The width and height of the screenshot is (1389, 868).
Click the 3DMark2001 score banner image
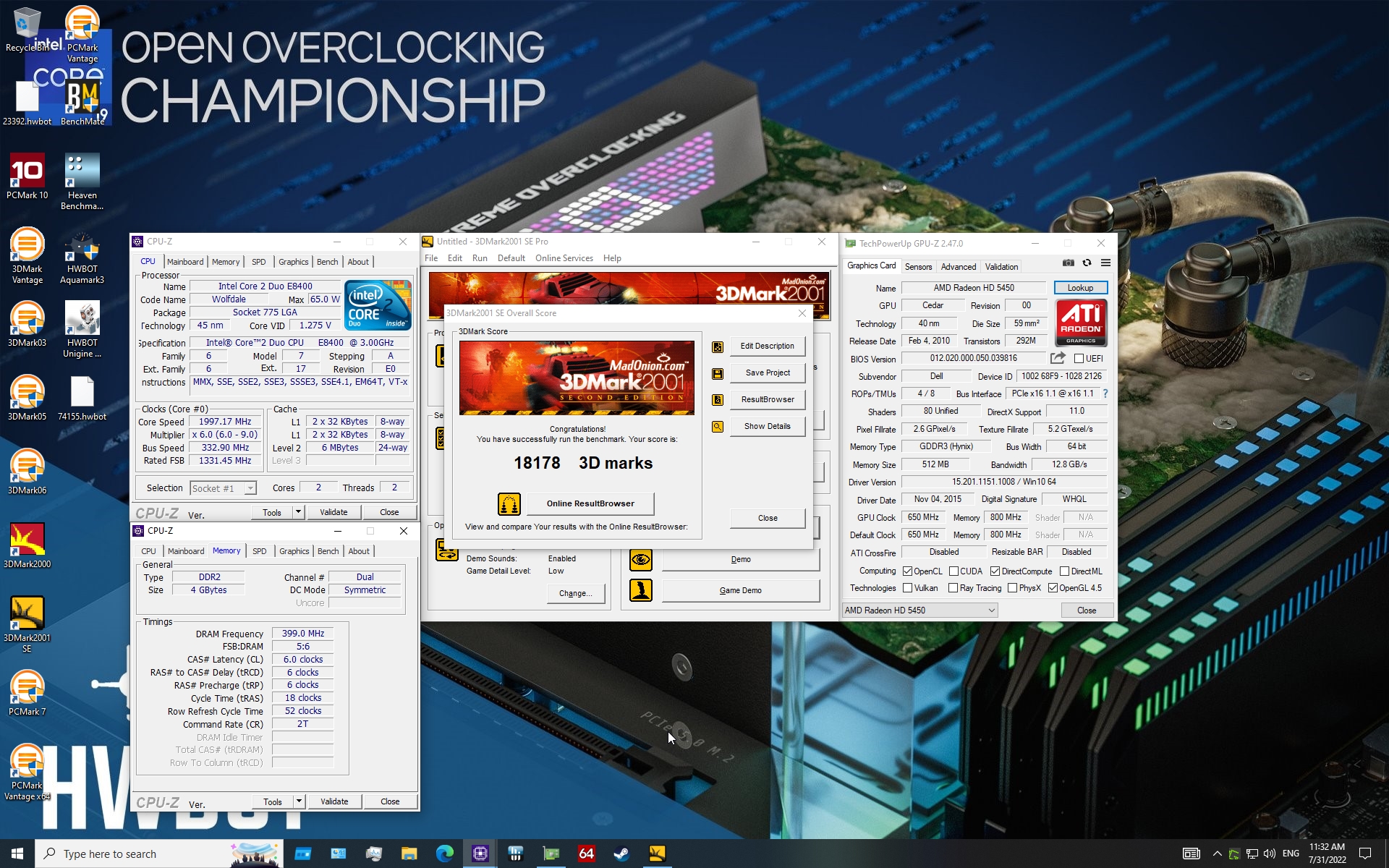click(577, 378)
